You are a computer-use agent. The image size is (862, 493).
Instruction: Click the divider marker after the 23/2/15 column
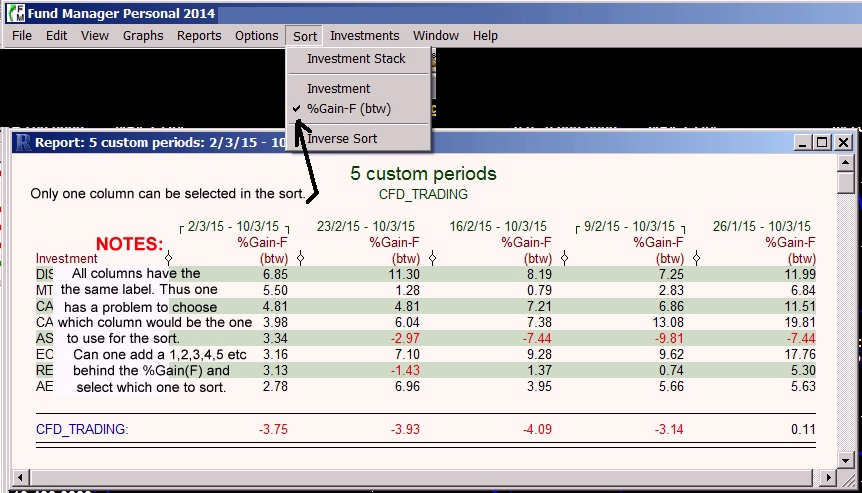[433, 258]
